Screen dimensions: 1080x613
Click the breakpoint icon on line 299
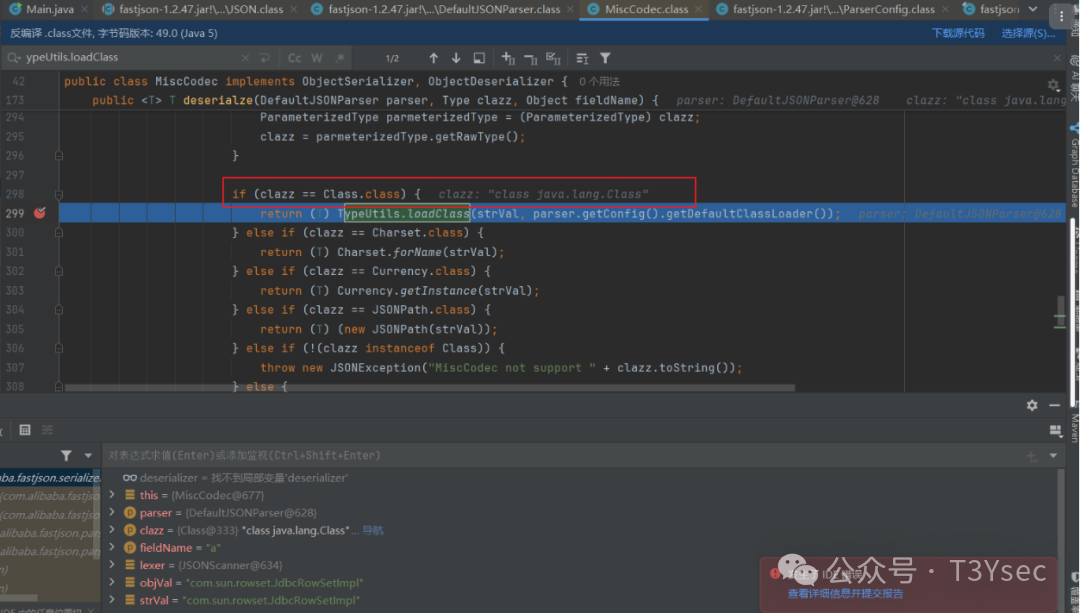tap(40, 213)
